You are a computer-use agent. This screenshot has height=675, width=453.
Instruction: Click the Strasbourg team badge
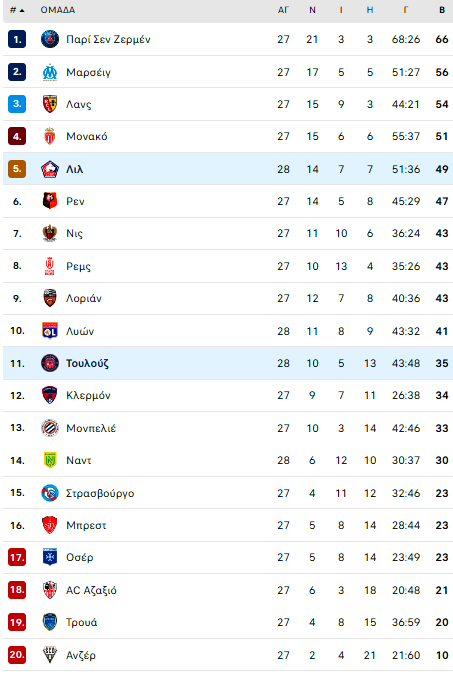pyautogui.click(x=50, y=493)
